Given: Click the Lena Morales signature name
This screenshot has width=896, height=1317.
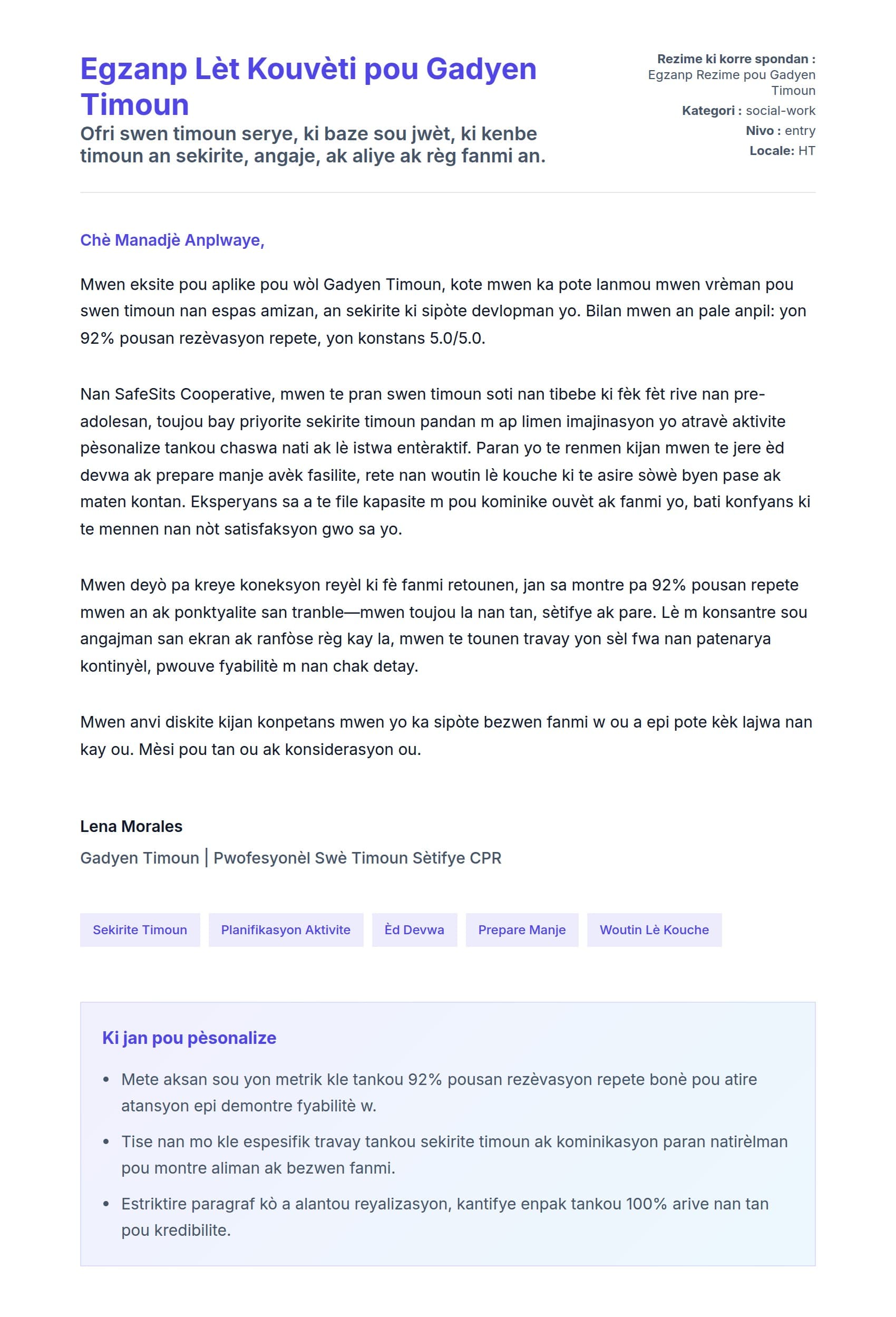Looking at the screenshot, I should click(x=131, y=826).
